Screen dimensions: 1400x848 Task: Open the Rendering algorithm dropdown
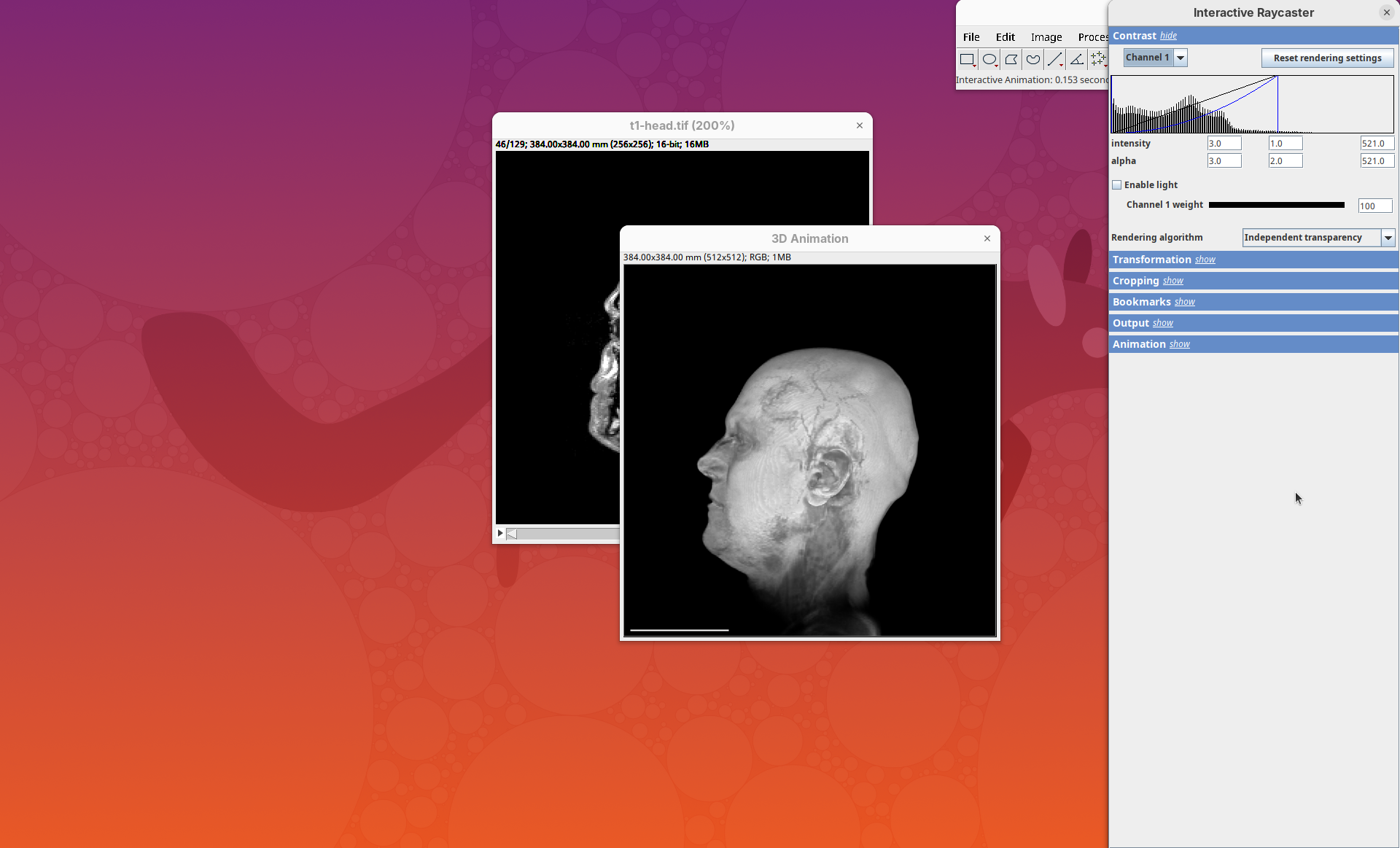pyautogui.click(x=1388, y=238)
